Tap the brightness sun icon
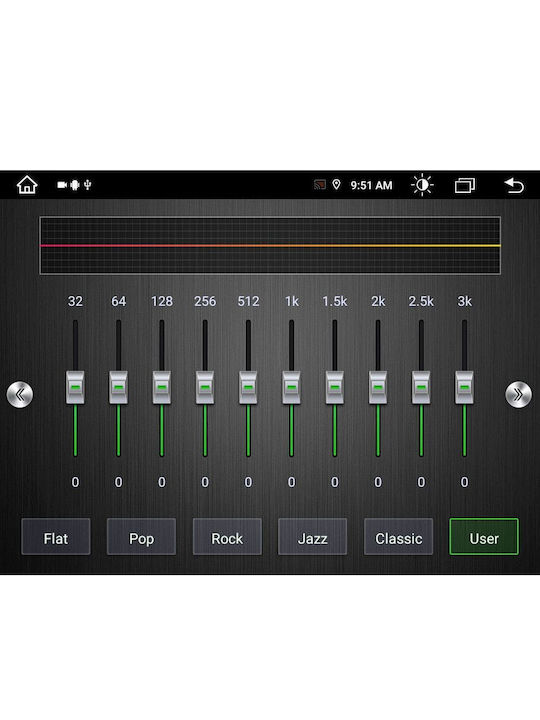This screenshot has height=720, width=540. [422, 185]
